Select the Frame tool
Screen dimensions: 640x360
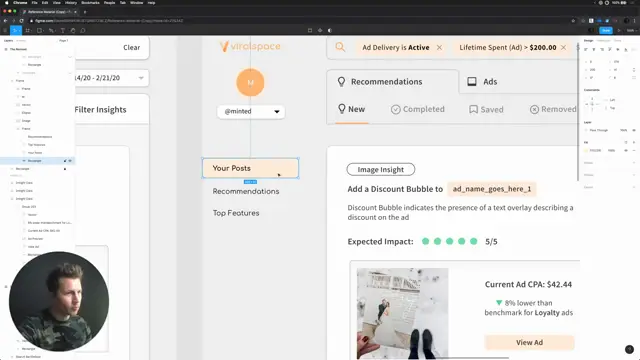(x=28, y=30)
